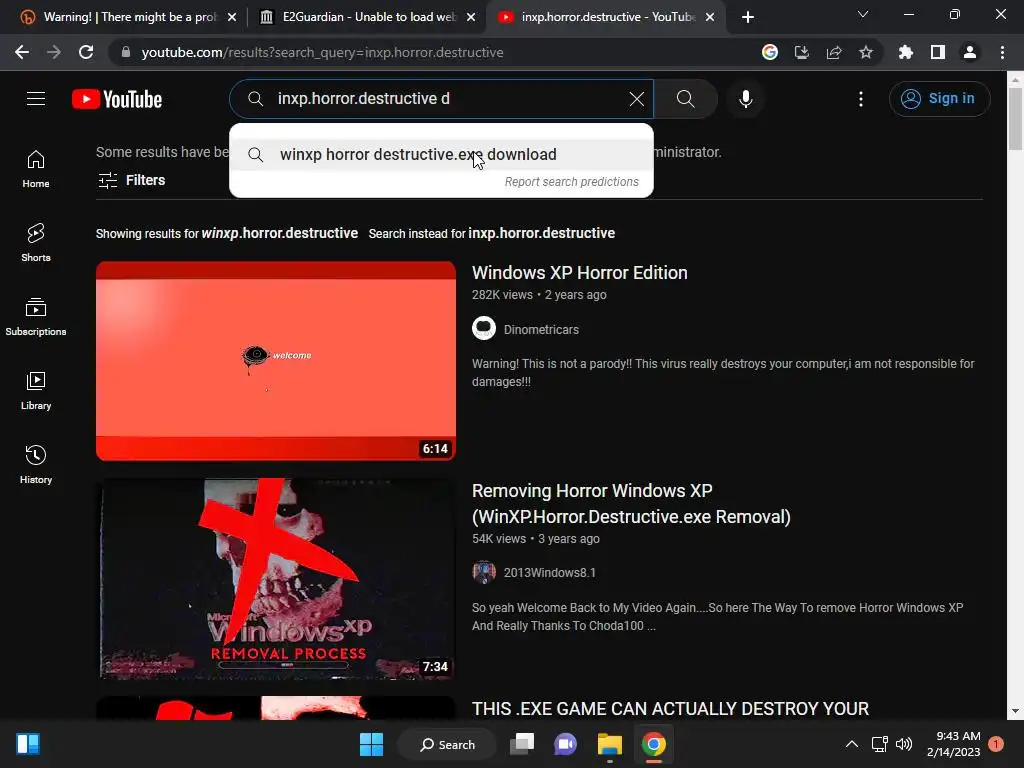
Task: Switch to the E2Guardian tab
Action: pyautogui.click(x=368, y=17)
